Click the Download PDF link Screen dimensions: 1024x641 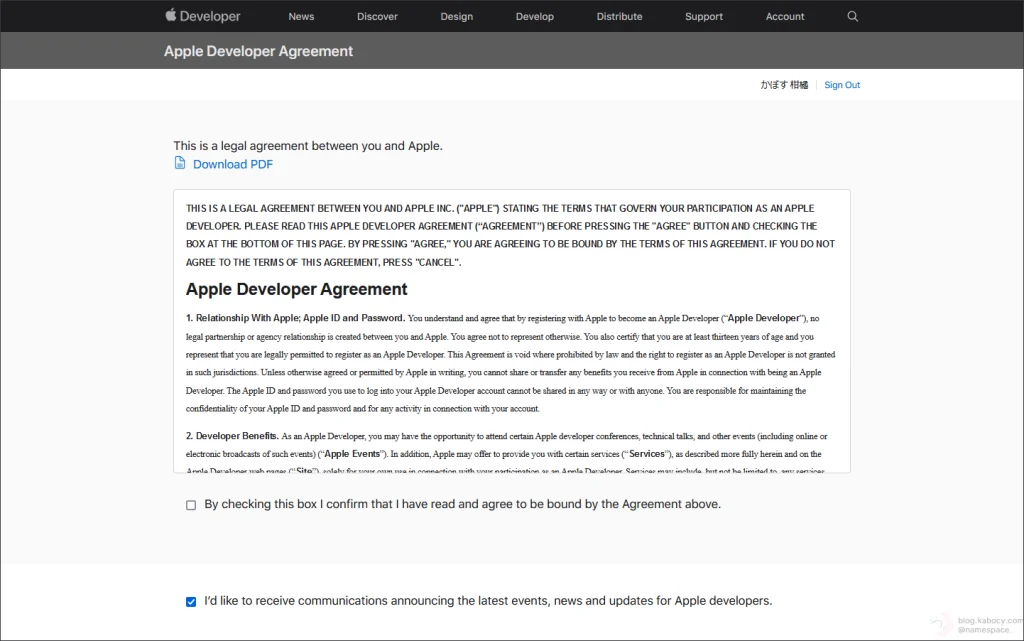point(232,164)
